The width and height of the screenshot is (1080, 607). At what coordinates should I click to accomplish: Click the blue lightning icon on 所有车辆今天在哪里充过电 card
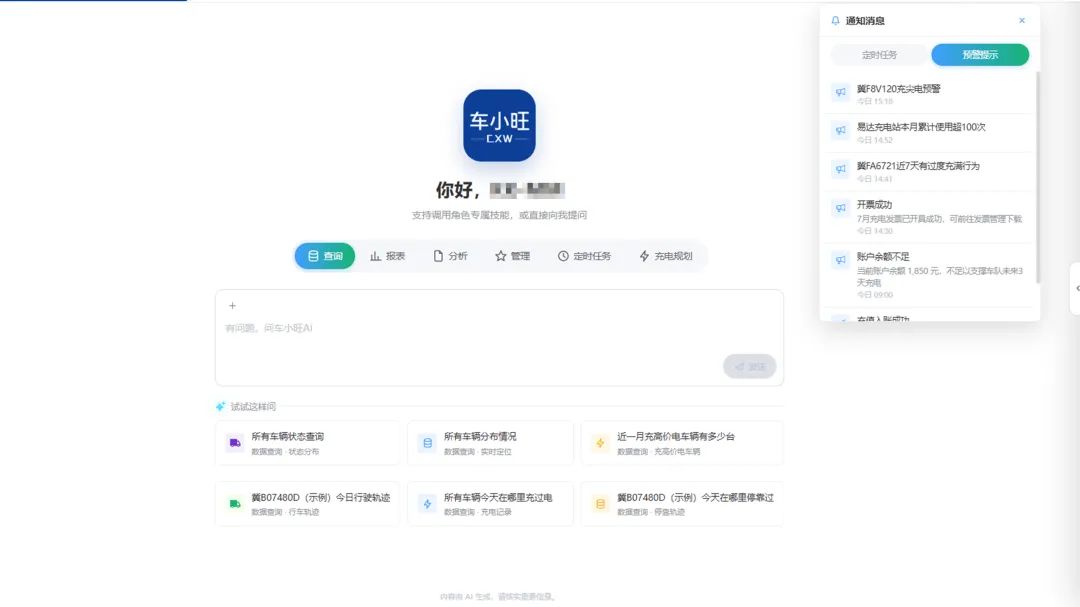[427, 504]
